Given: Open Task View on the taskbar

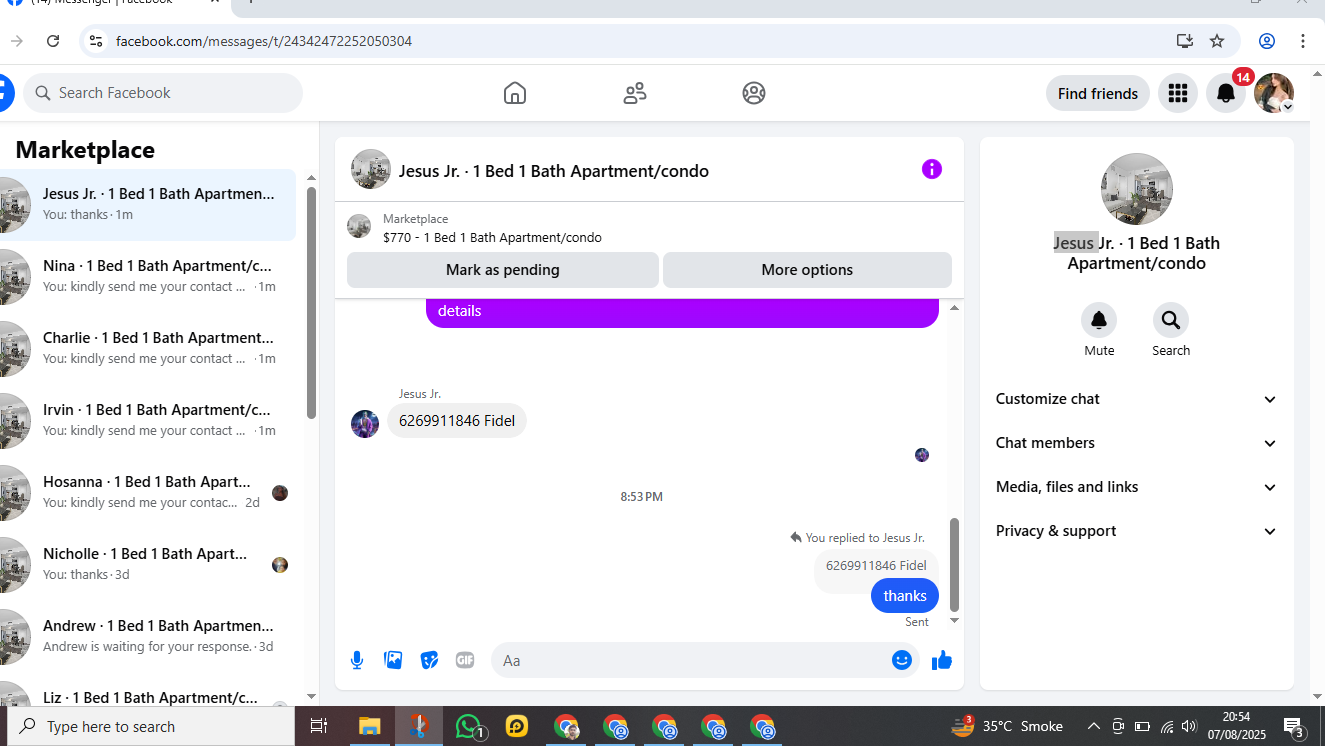Looking at the screenshot, I should (319, 727).
